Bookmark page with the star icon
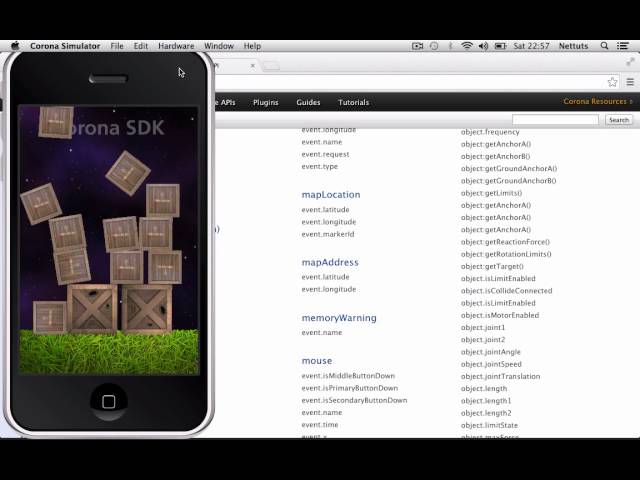 pos(612,82)
